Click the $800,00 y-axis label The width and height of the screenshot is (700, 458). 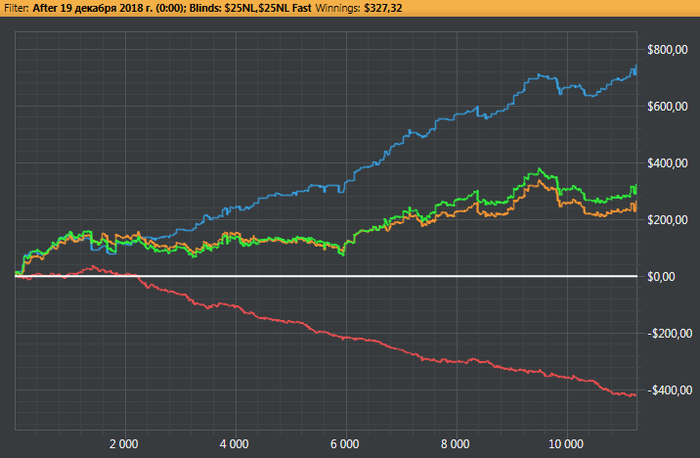[667, 50]
